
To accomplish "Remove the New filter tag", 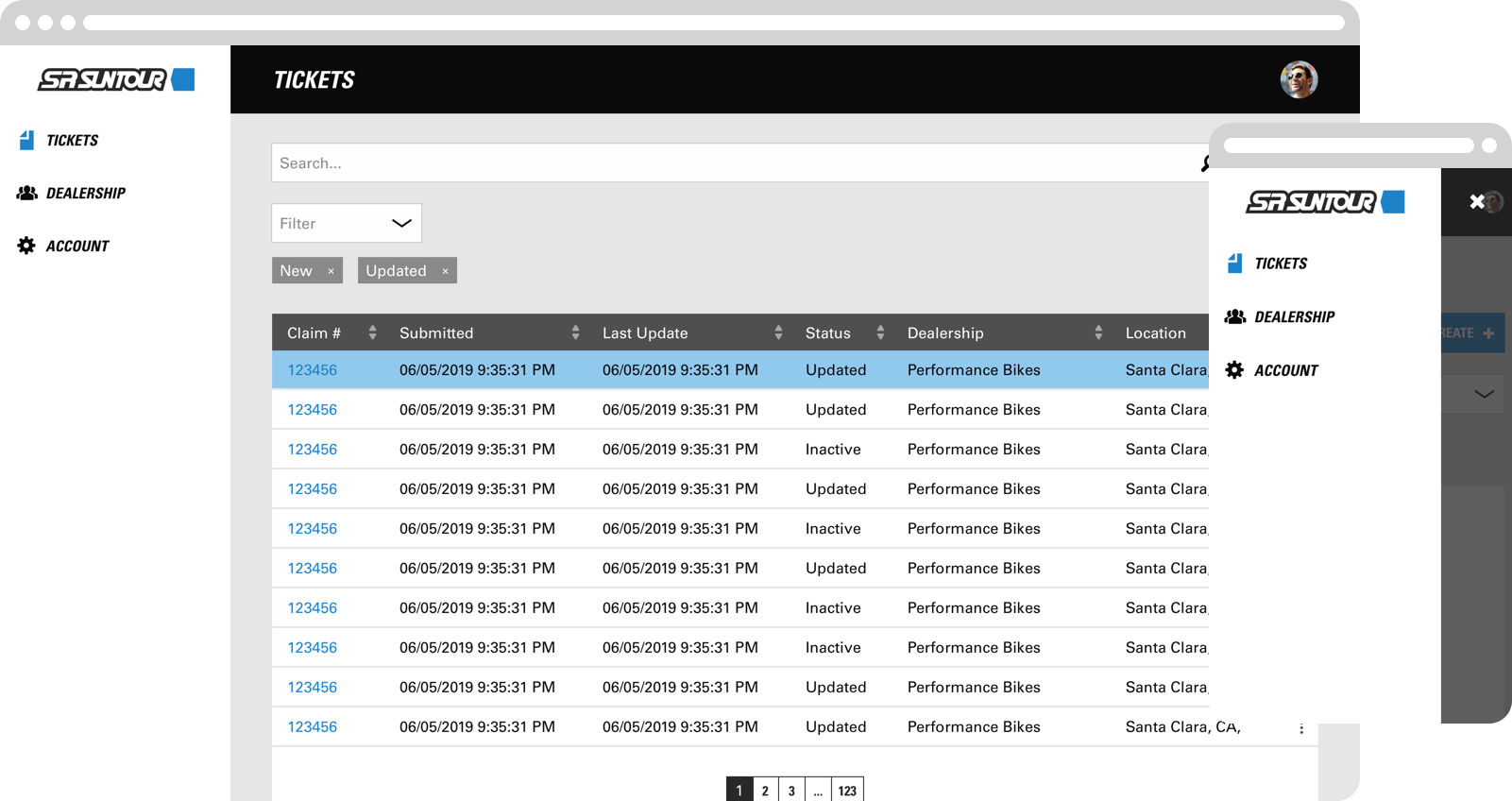I will [331, 271].
